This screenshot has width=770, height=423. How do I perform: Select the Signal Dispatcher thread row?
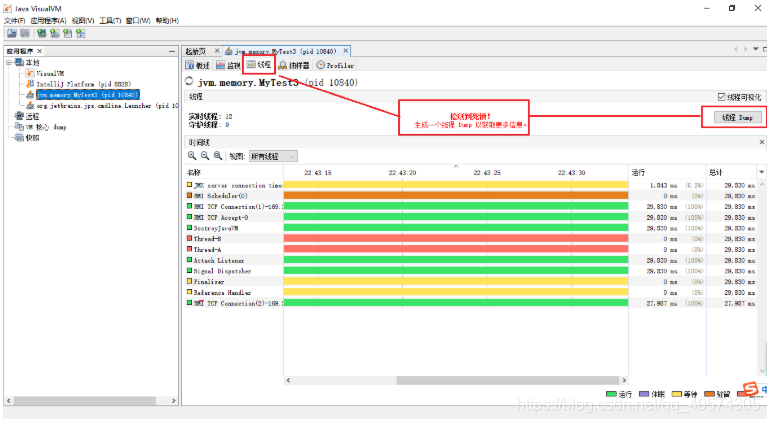[x=471, y=271]
